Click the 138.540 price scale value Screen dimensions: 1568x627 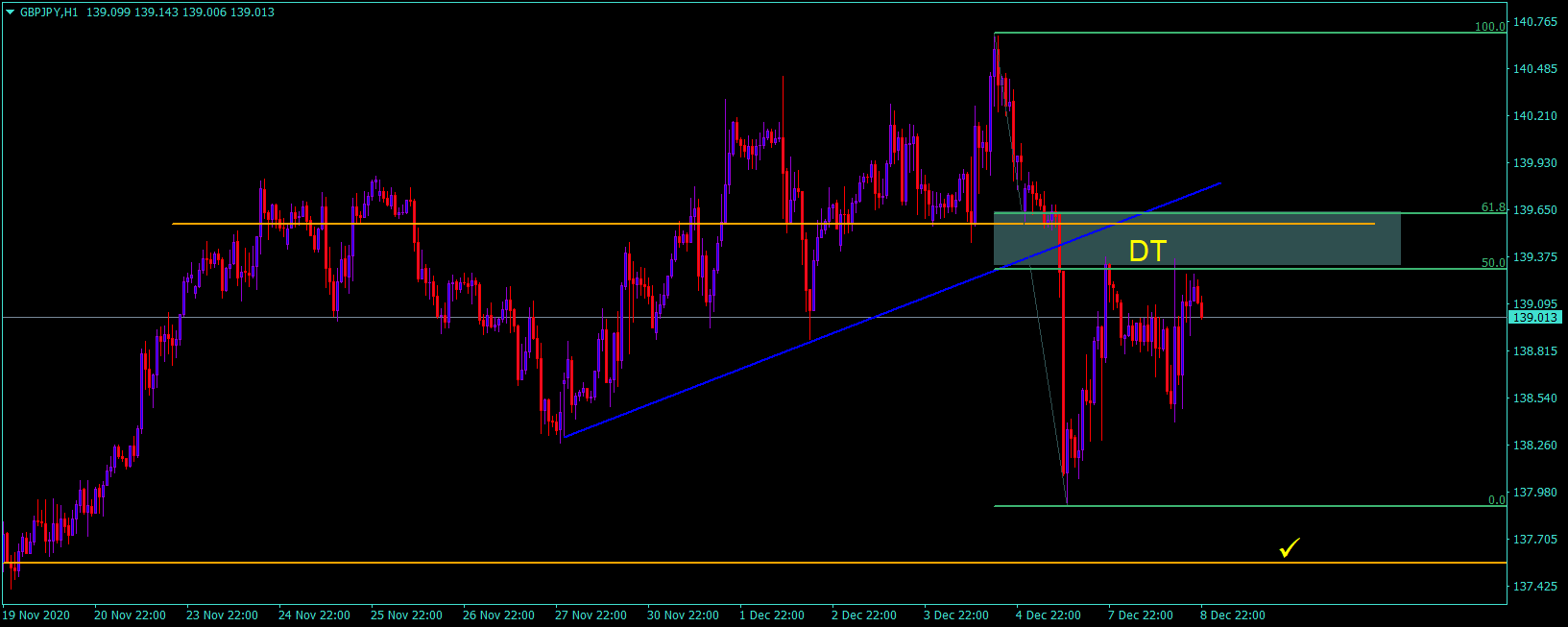[1535, 398]
